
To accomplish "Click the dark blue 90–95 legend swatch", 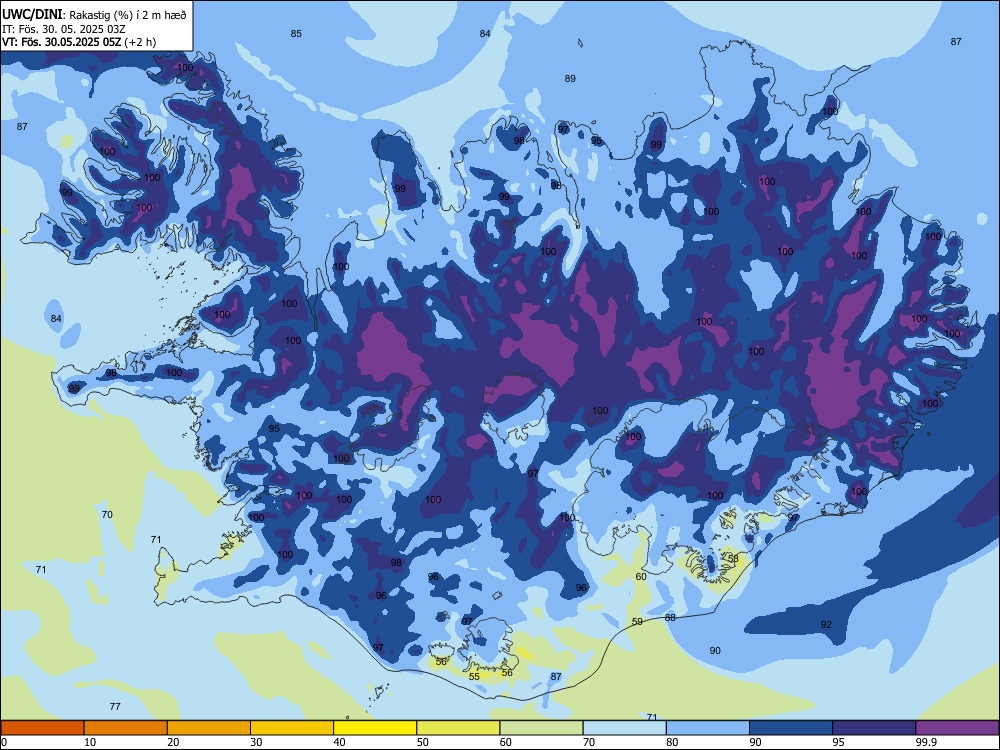I will coord(791,728).
